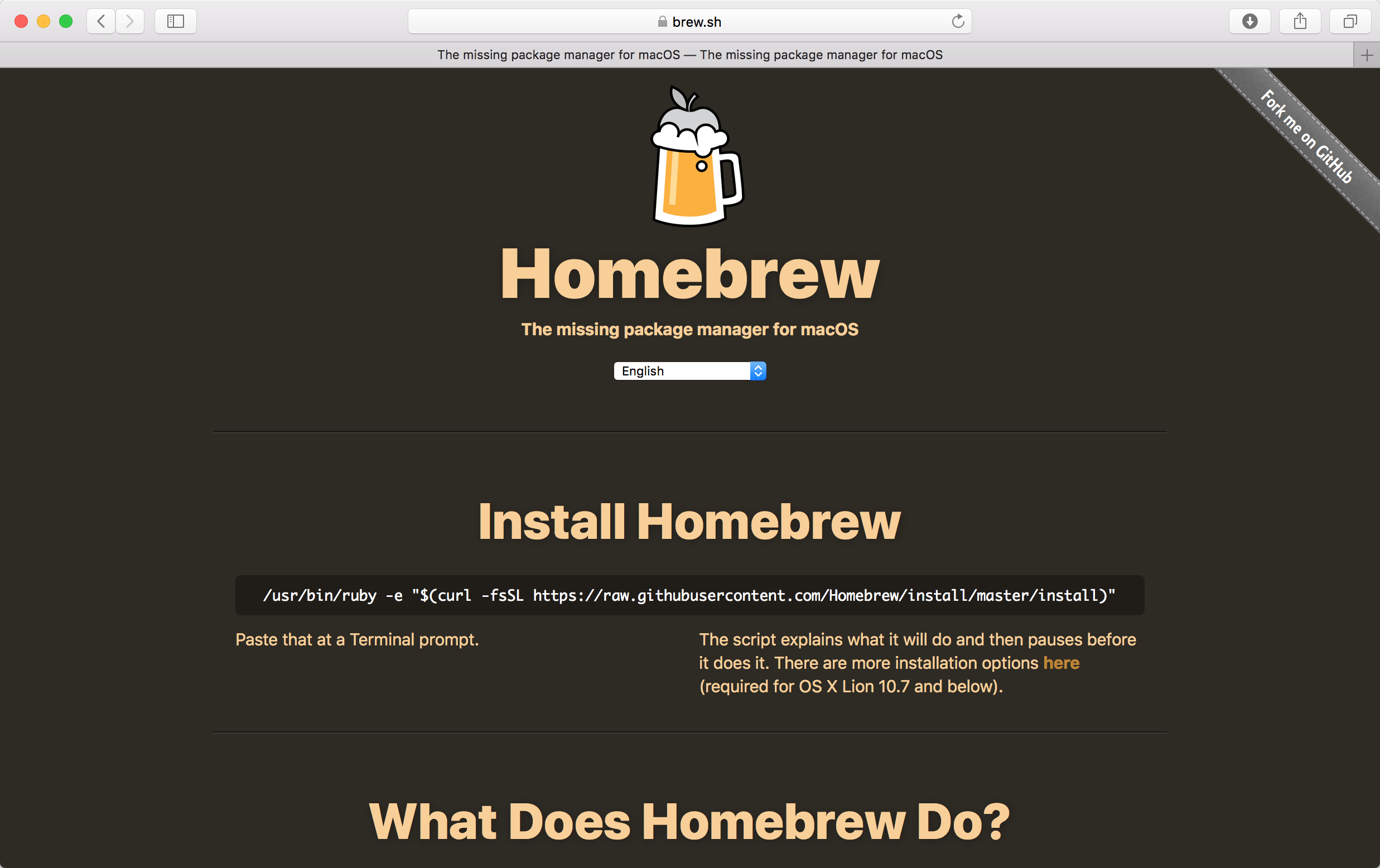This screenshot has width=1380, height=868.
Task: Reload the page with the refresh icon
Action: point(958,21)
